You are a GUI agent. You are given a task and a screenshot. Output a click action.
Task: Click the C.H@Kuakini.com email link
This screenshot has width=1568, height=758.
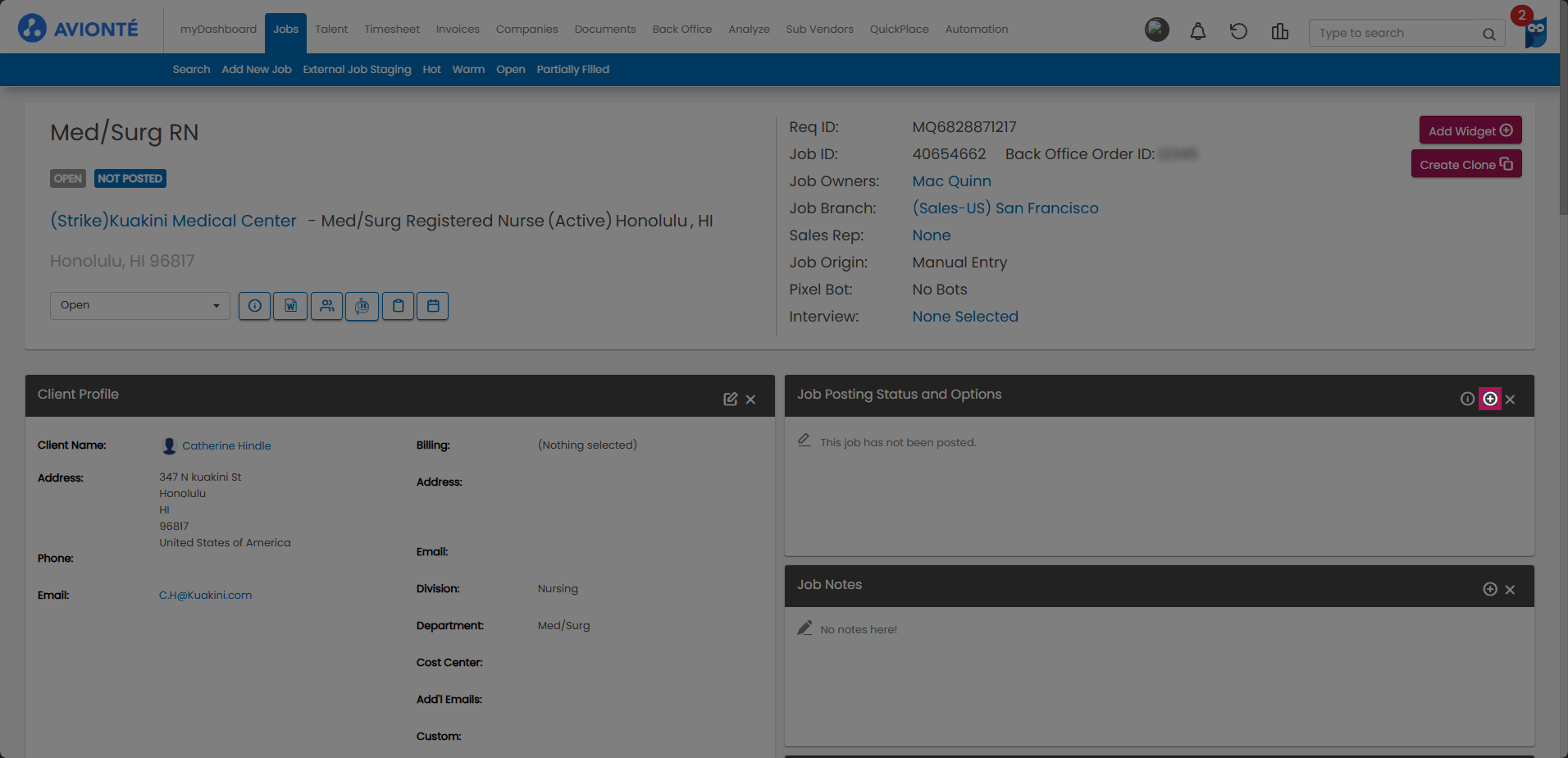click(205, 596)
